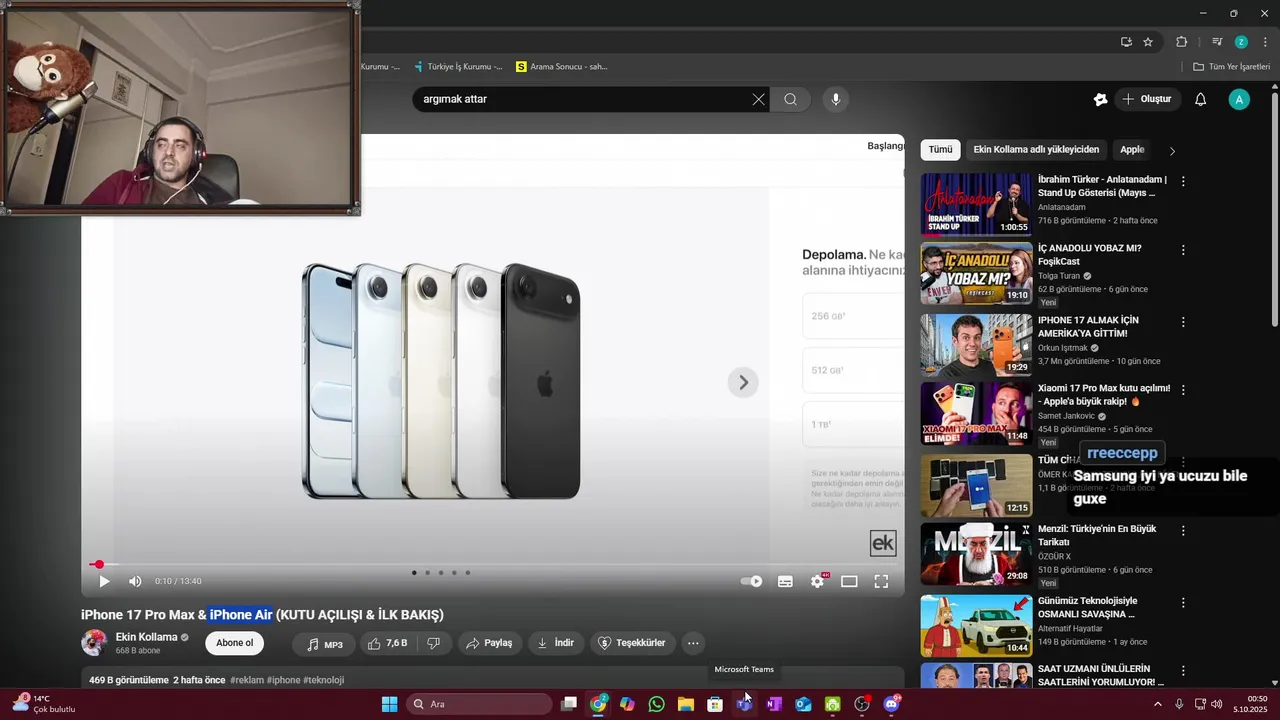This screenshot has width=1280, height=720.
Task: Click the sparkle icon beside Oluştur
Action: (x=1101, y=99)
